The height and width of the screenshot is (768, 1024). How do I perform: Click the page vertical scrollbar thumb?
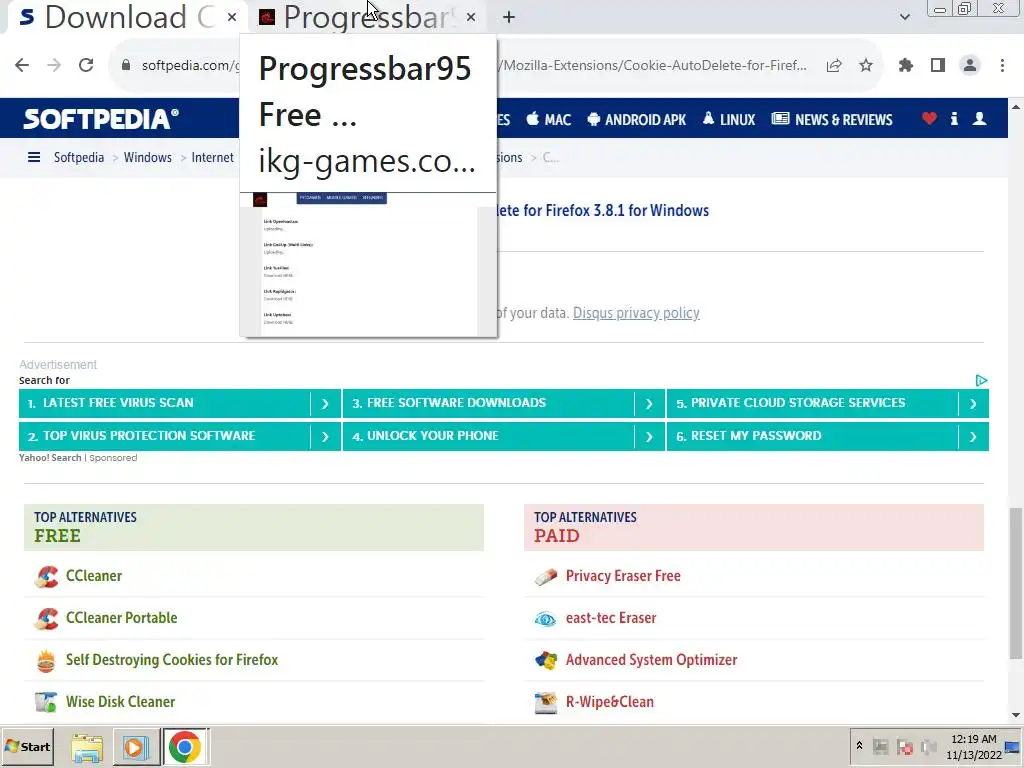point(1016,583)
